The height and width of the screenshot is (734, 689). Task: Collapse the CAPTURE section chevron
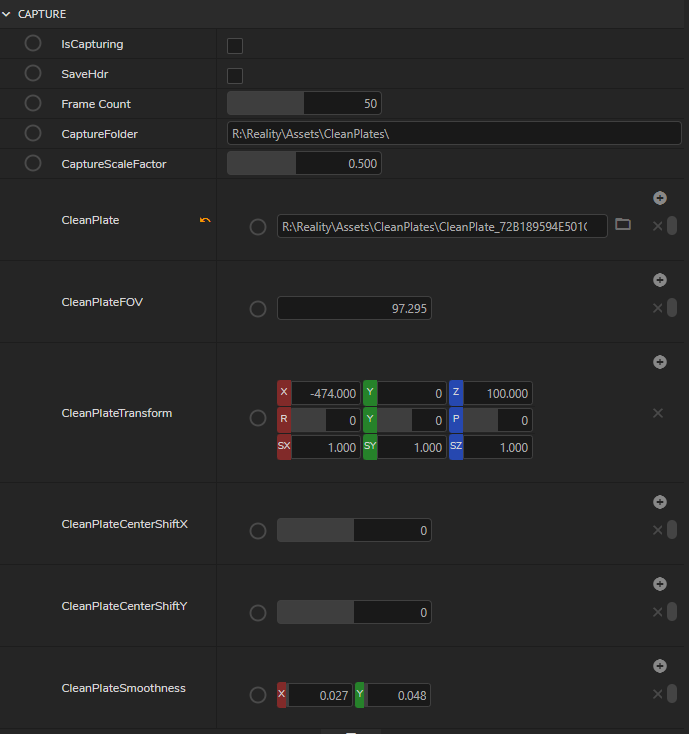coord(7,14)
